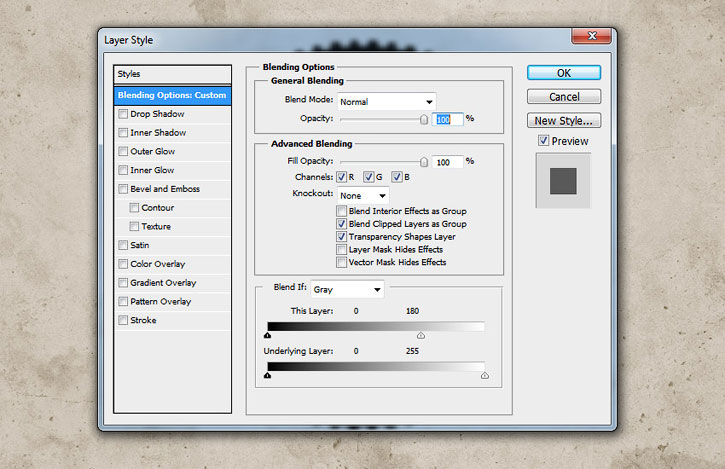
Task: Click the Underlying Layer gradient bar
Action: pyautogui.click(x=376, y=367)
